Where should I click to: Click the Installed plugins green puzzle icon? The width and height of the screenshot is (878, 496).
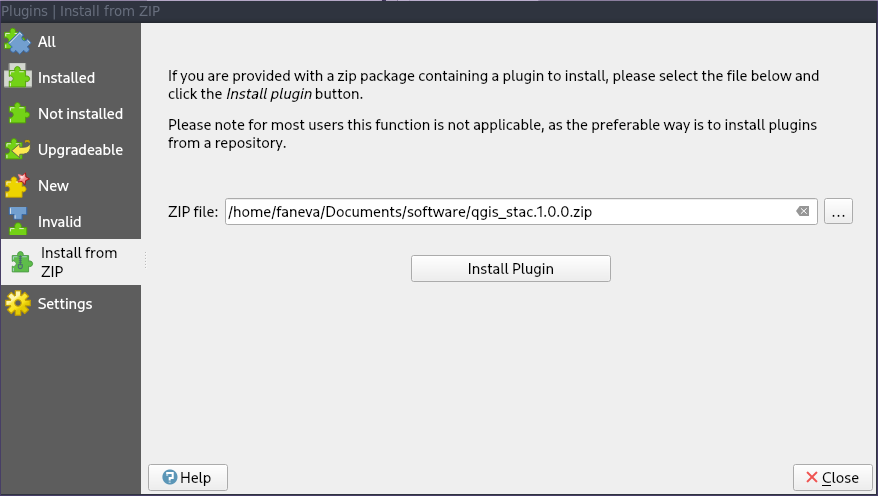[x=18, y=77]
